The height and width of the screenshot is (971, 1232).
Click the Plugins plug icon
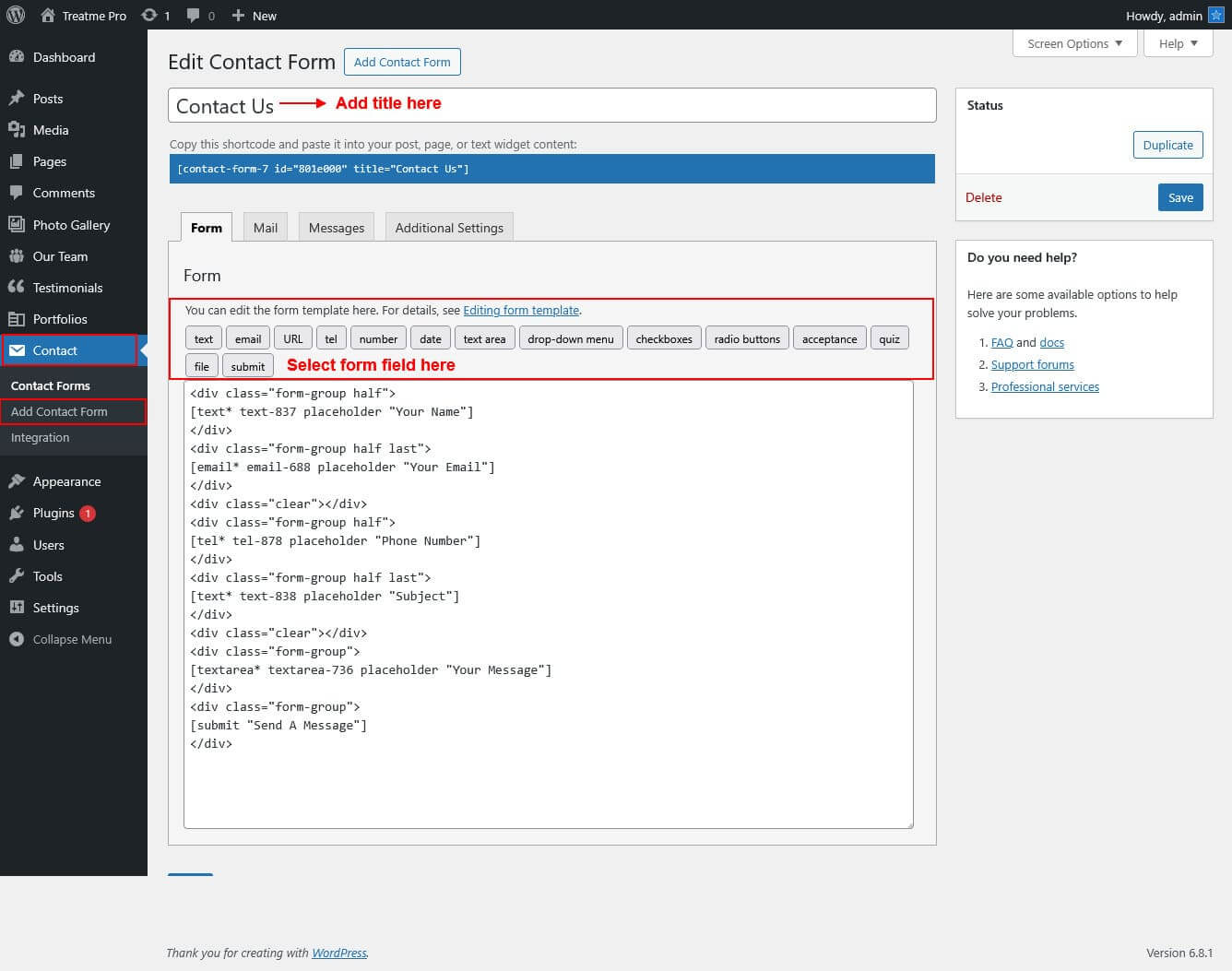(x=16, y=514)
